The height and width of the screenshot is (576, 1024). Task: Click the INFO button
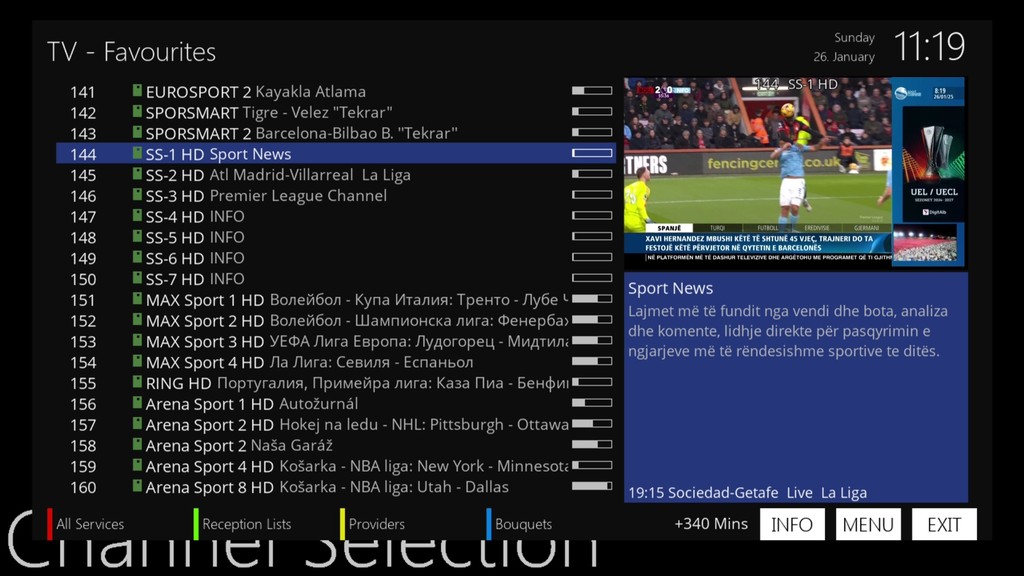(792, 524)
